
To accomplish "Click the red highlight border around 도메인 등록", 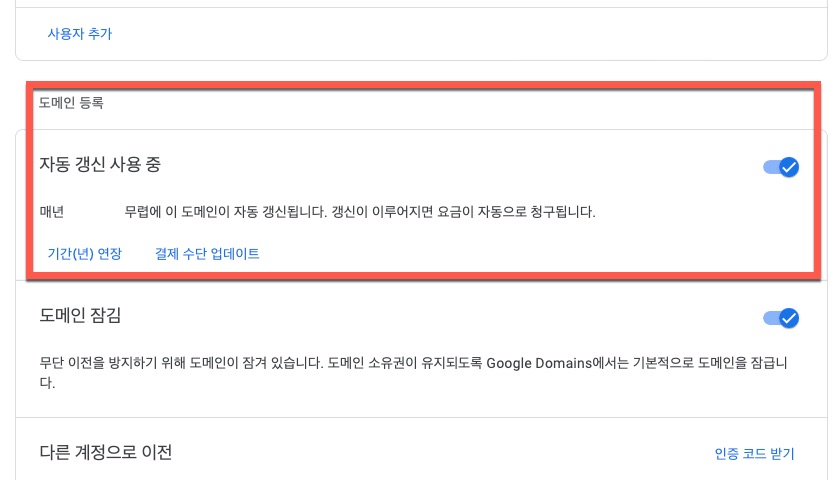I will [423, 85].
